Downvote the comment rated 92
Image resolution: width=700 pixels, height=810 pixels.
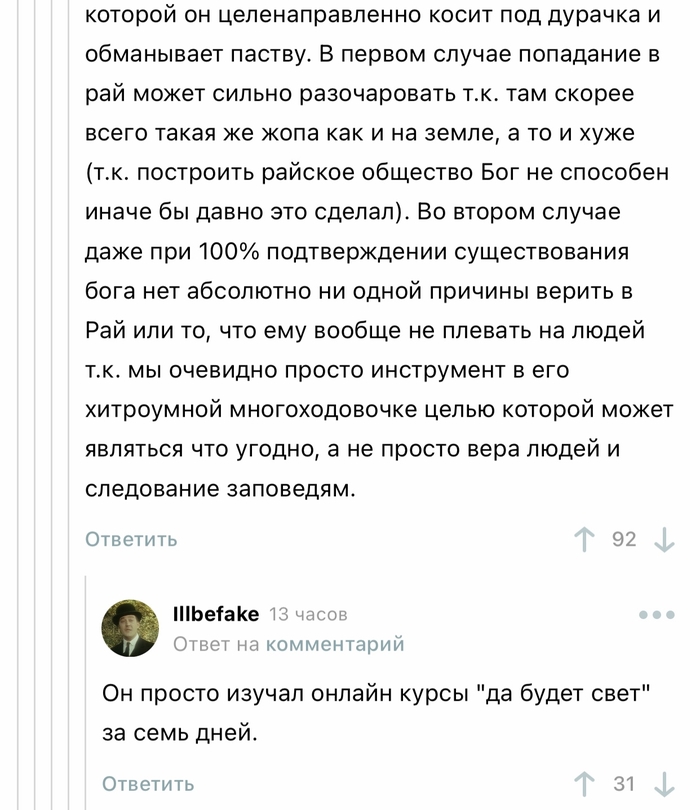pos(664,540)
